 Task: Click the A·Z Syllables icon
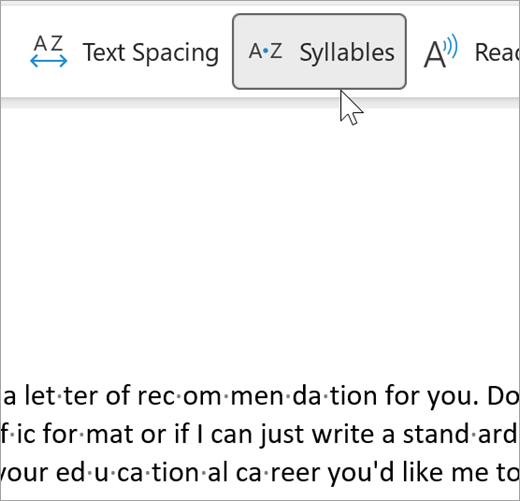coord(266,51)
